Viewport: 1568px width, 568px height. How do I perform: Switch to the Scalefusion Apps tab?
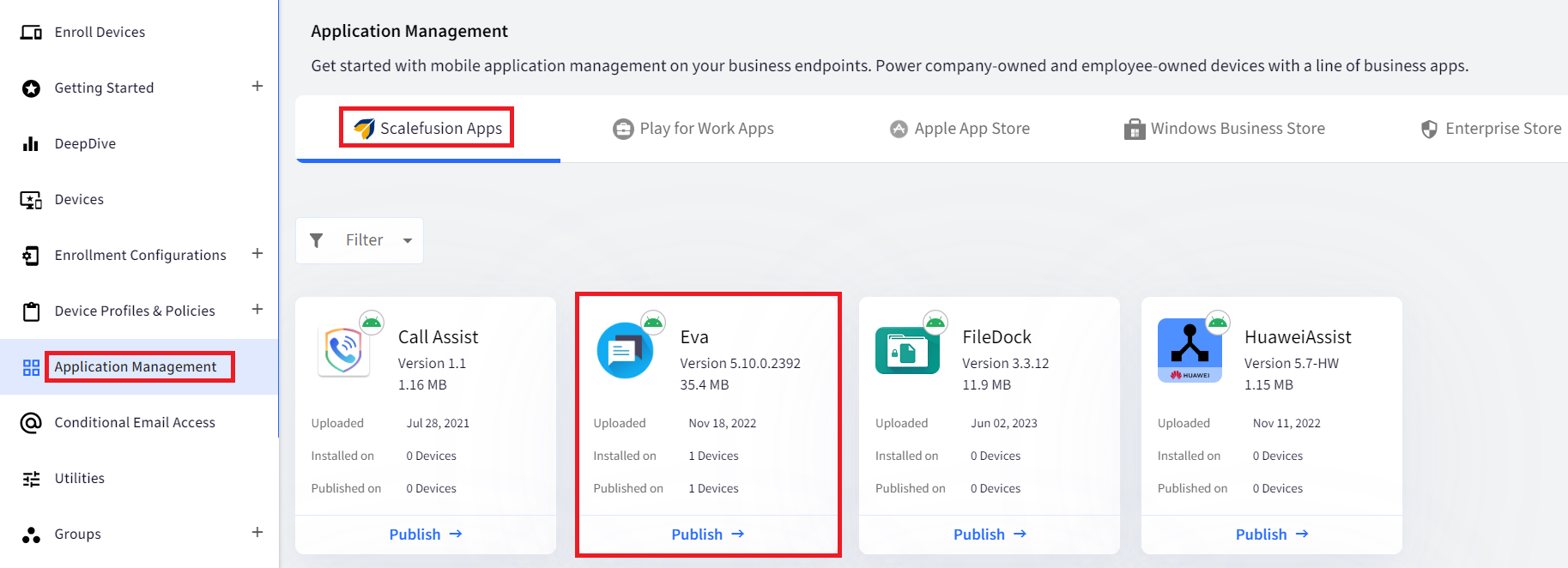pos(428,129)
